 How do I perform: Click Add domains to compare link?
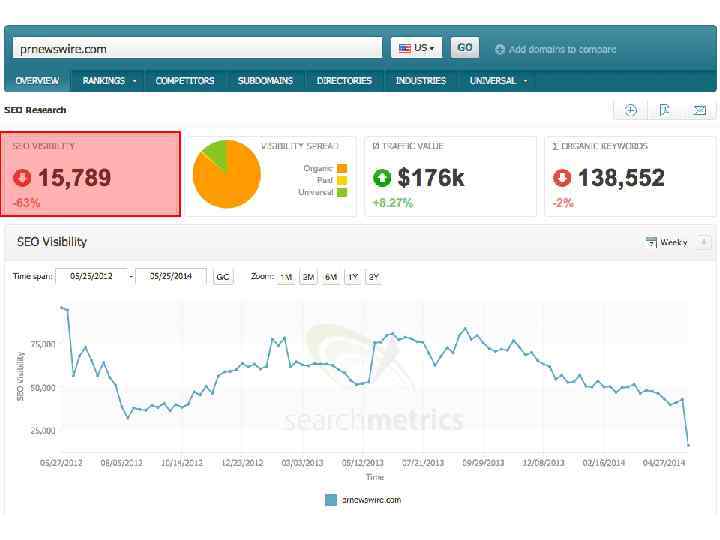562,49
